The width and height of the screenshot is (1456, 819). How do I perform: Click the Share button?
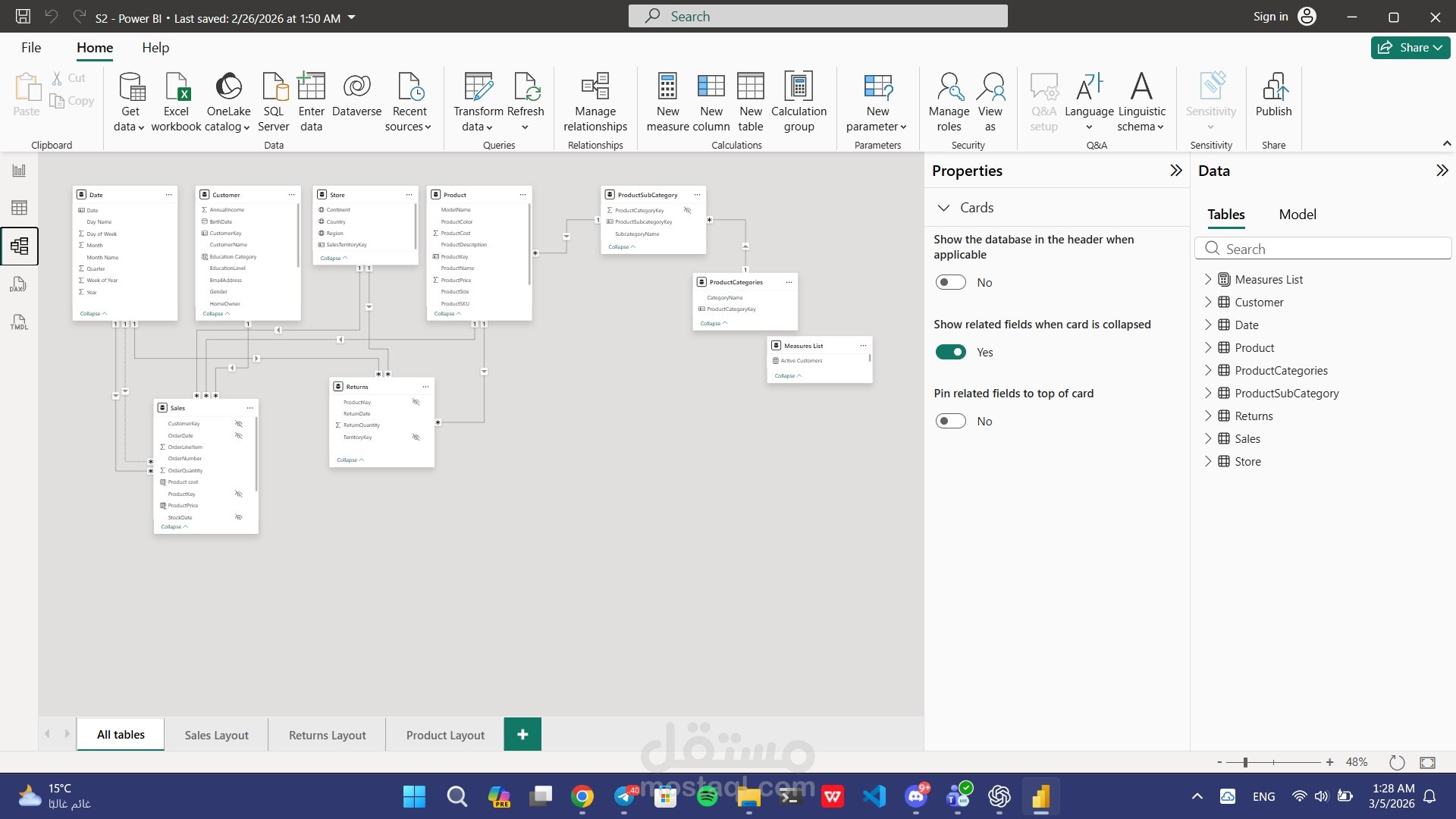click(x=1409, y=47)
